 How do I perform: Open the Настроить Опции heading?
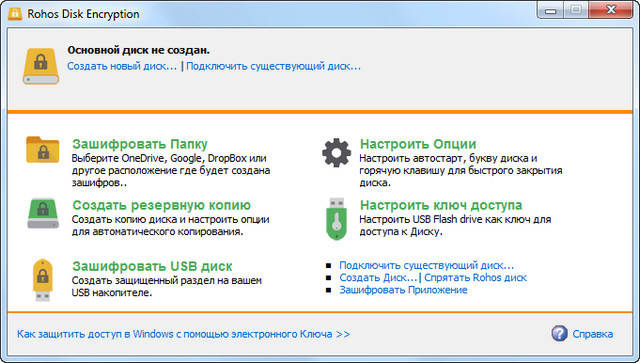pyautogui.click(x=418, y=144)
